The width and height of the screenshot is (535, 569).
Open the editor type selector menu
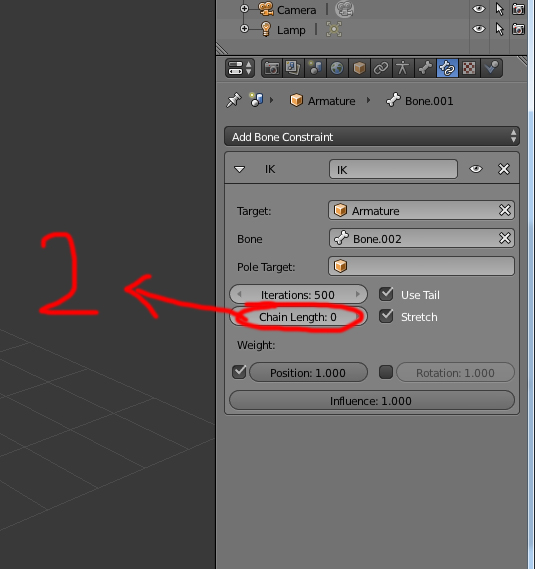pyautogui.click(x=240, y=68)
